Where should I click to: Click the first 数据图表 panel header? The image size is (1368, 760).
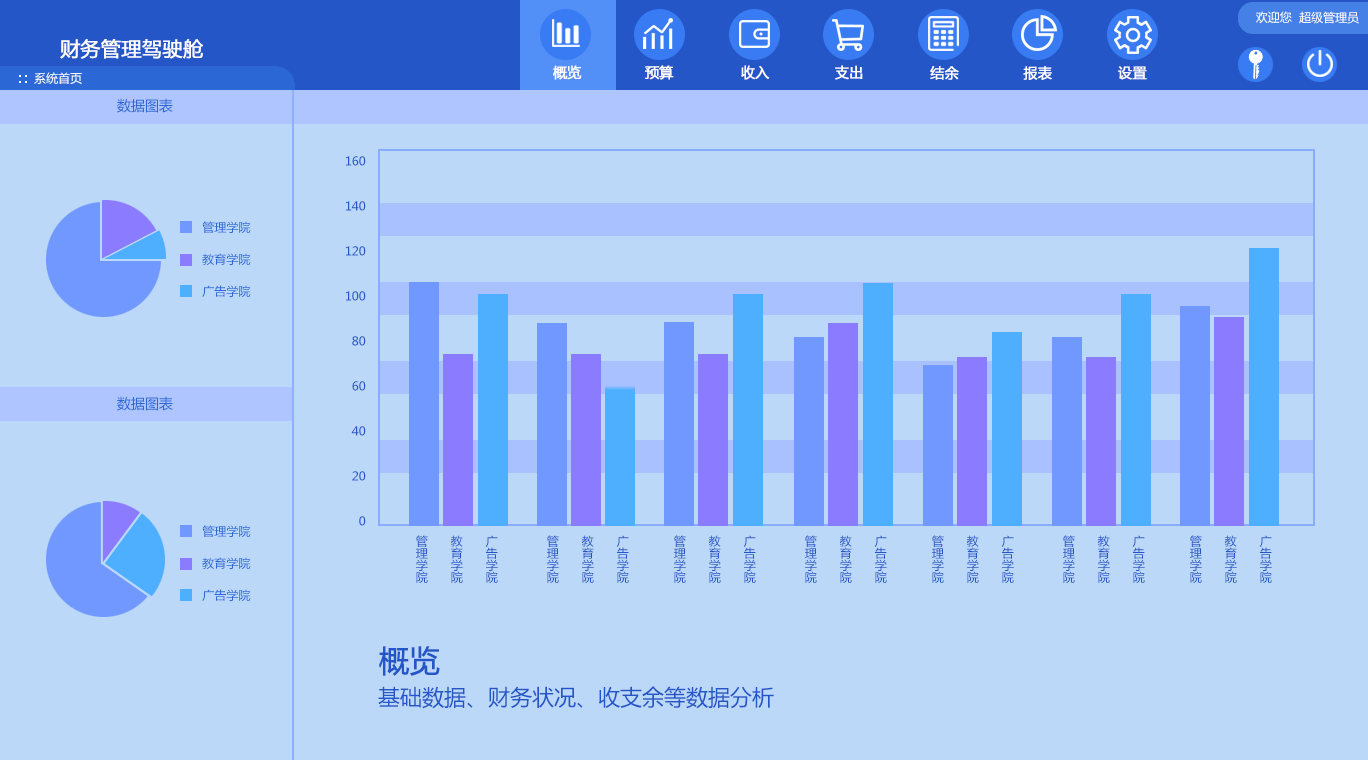(x=145, y=106)
